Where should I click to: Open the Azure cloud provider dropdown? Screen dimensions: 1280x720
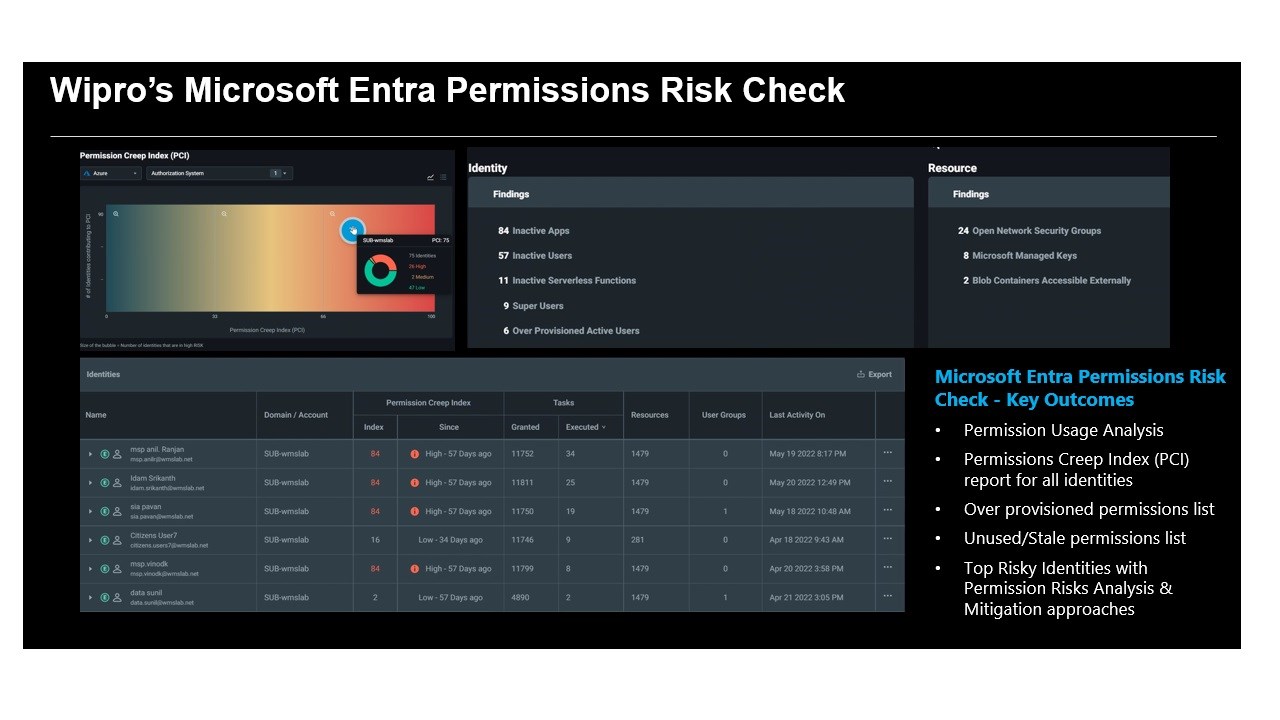111,173
